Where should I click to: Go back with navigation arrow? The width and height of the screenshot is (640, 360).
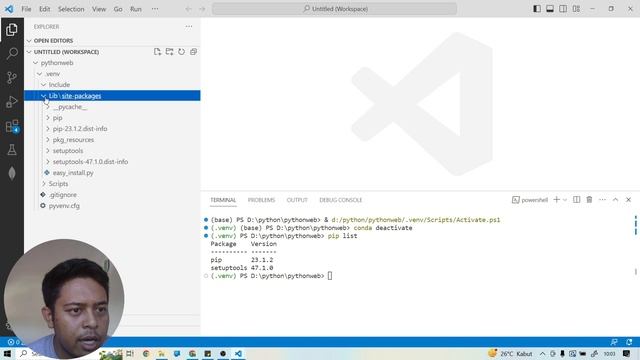pyautogui.click(x=189, y=9)
